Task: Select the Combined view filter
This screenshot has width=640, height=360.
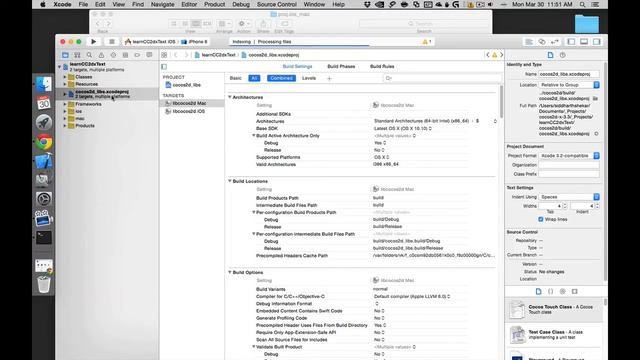Action: point(281,78)
